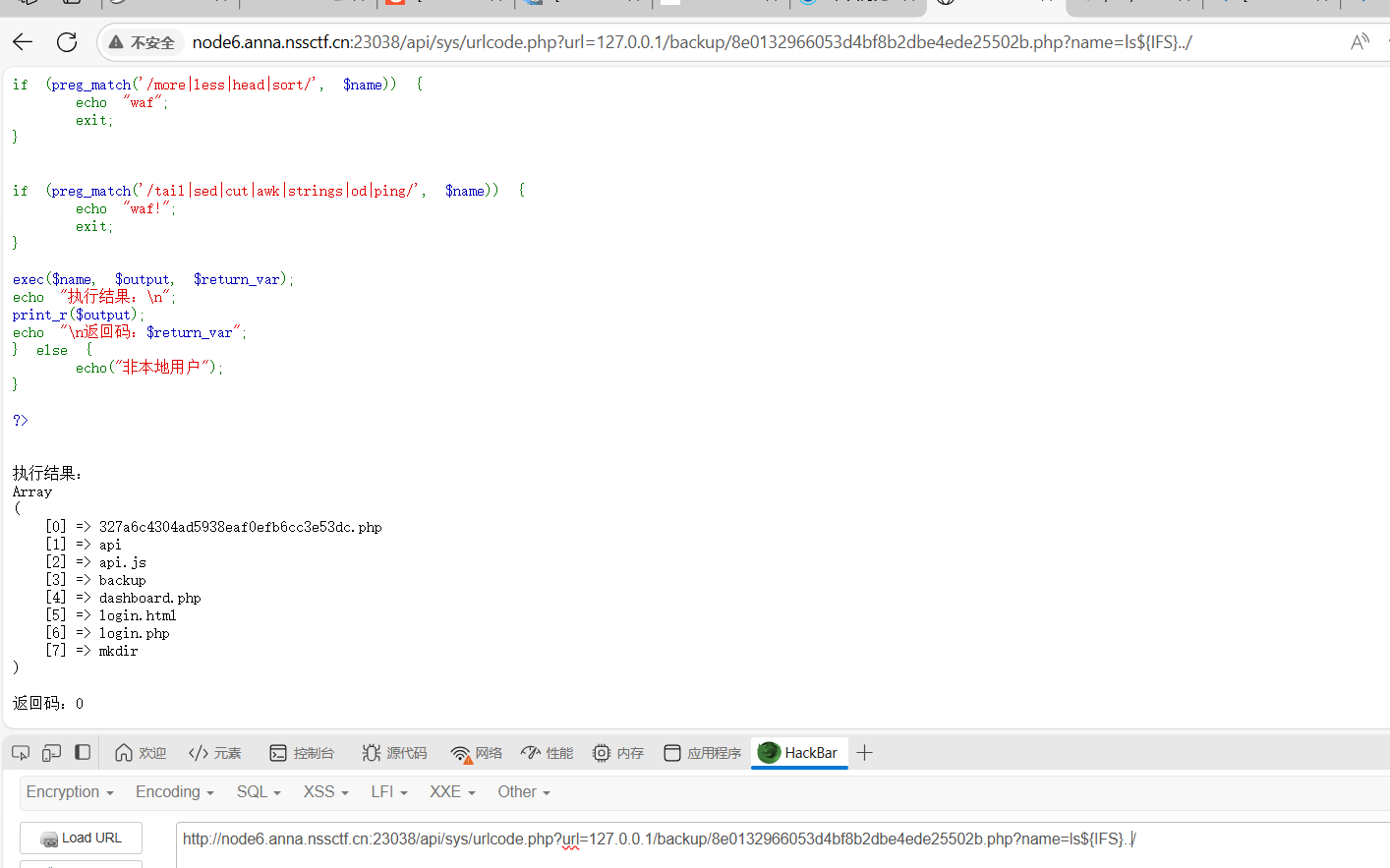This screenshot has width=1390, height=868.
Task: Click the dashboard.php entry in output array
Action: [149, 598]
